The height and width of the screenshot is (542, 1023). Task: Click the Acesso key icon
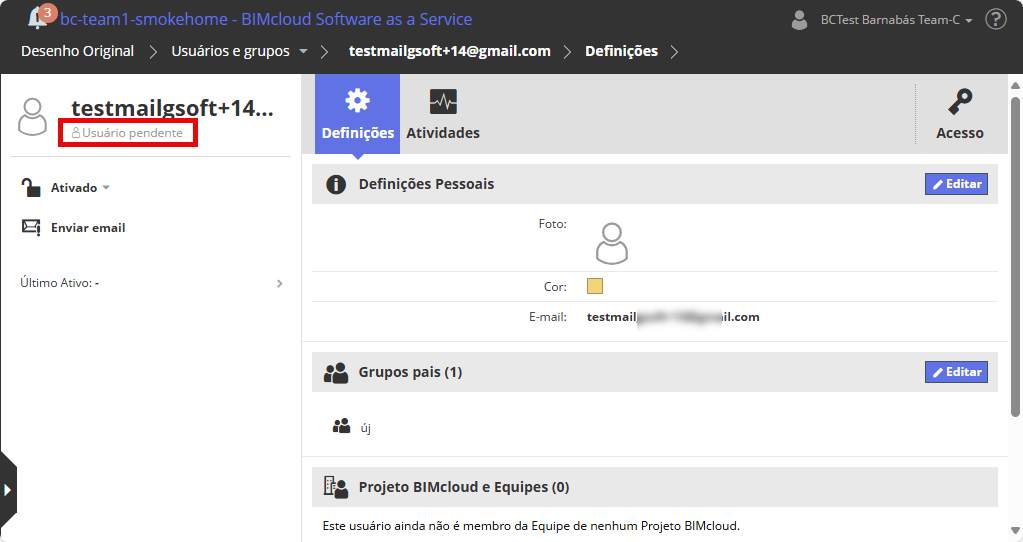[960, 102]
